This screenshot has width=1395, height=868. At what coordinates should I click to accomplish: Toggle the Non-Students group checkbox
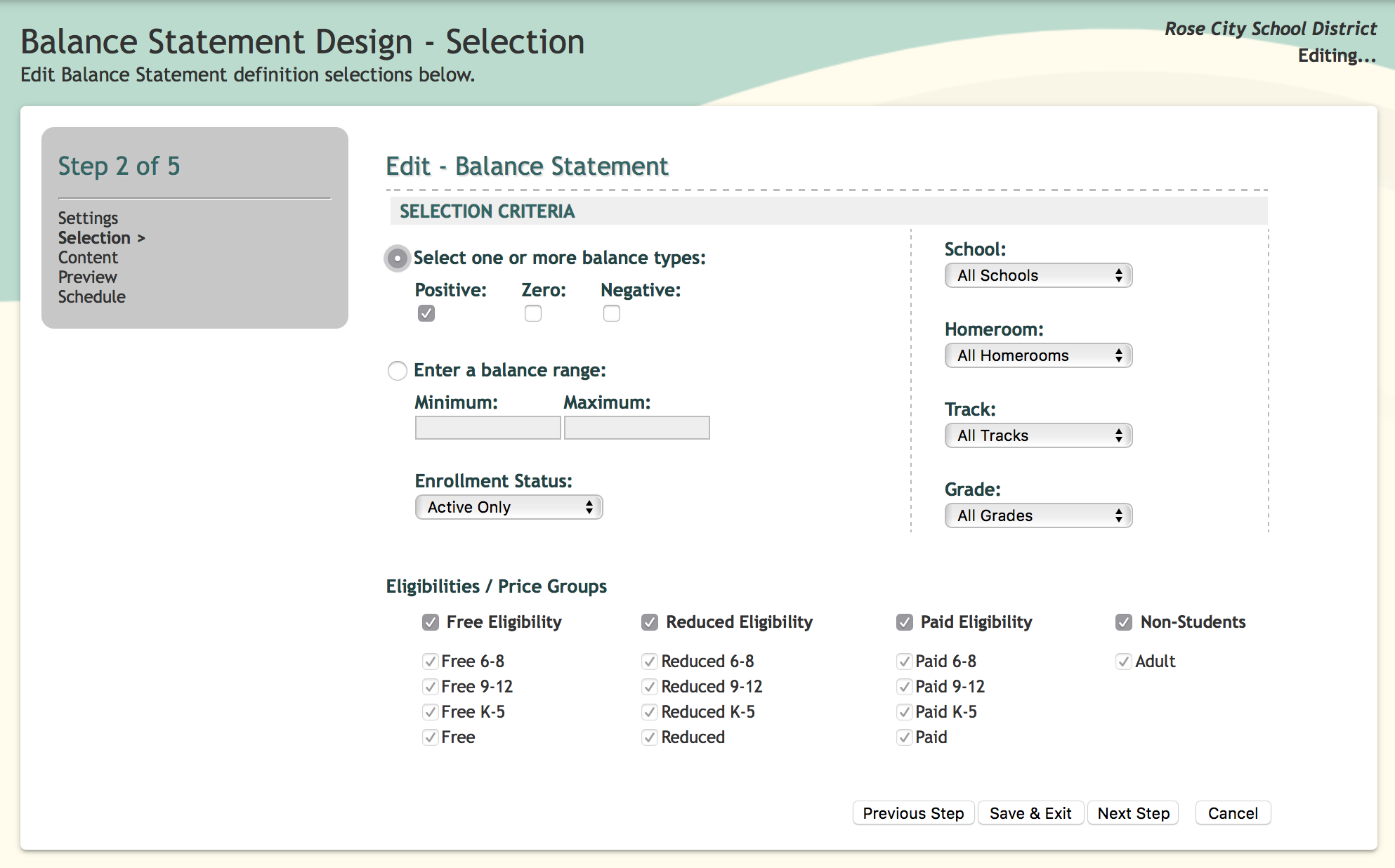point(1124,622)
